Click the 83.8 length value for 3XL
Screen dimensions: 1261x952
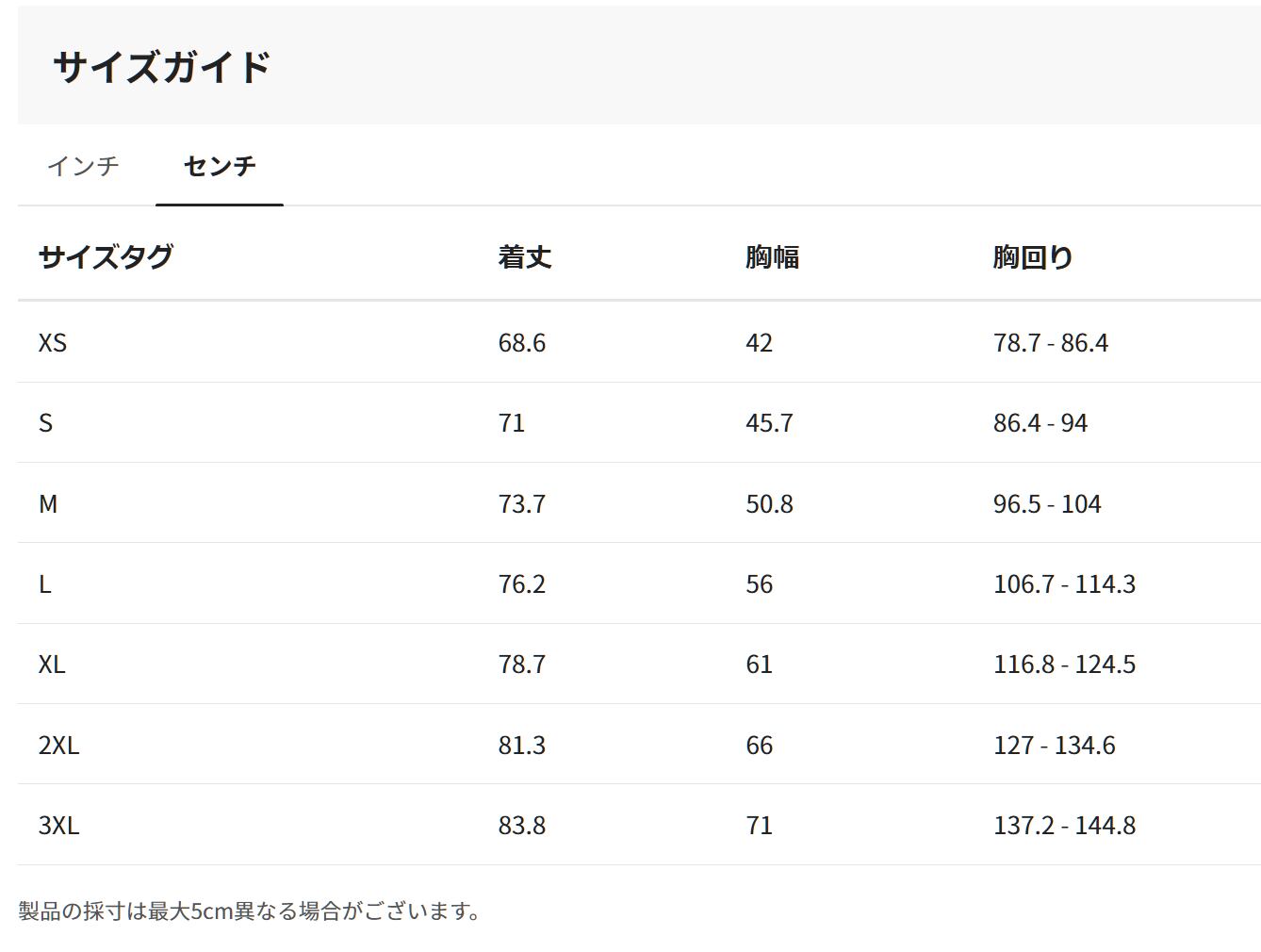tap(521, 826)
